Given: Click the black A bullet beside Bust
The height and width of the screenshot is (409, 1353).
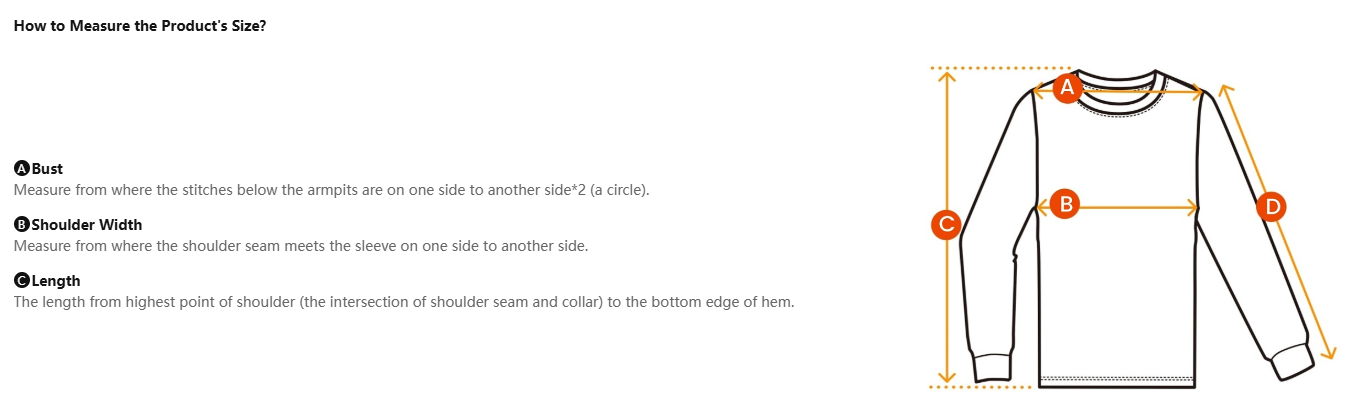Looking at the screenshot, I should tap(21, 169).
